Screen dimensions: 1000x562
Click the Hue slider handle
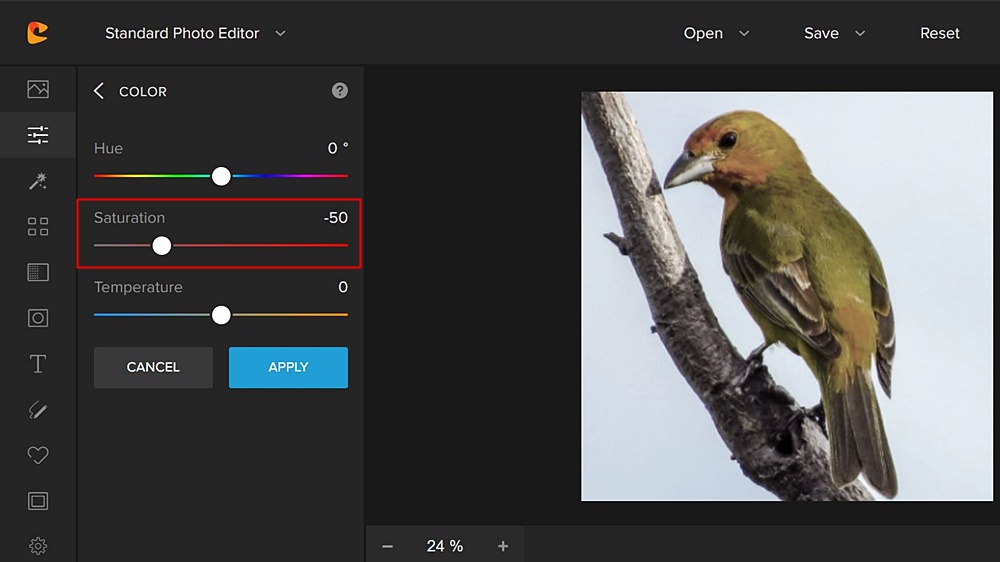(x=221, y=176)
